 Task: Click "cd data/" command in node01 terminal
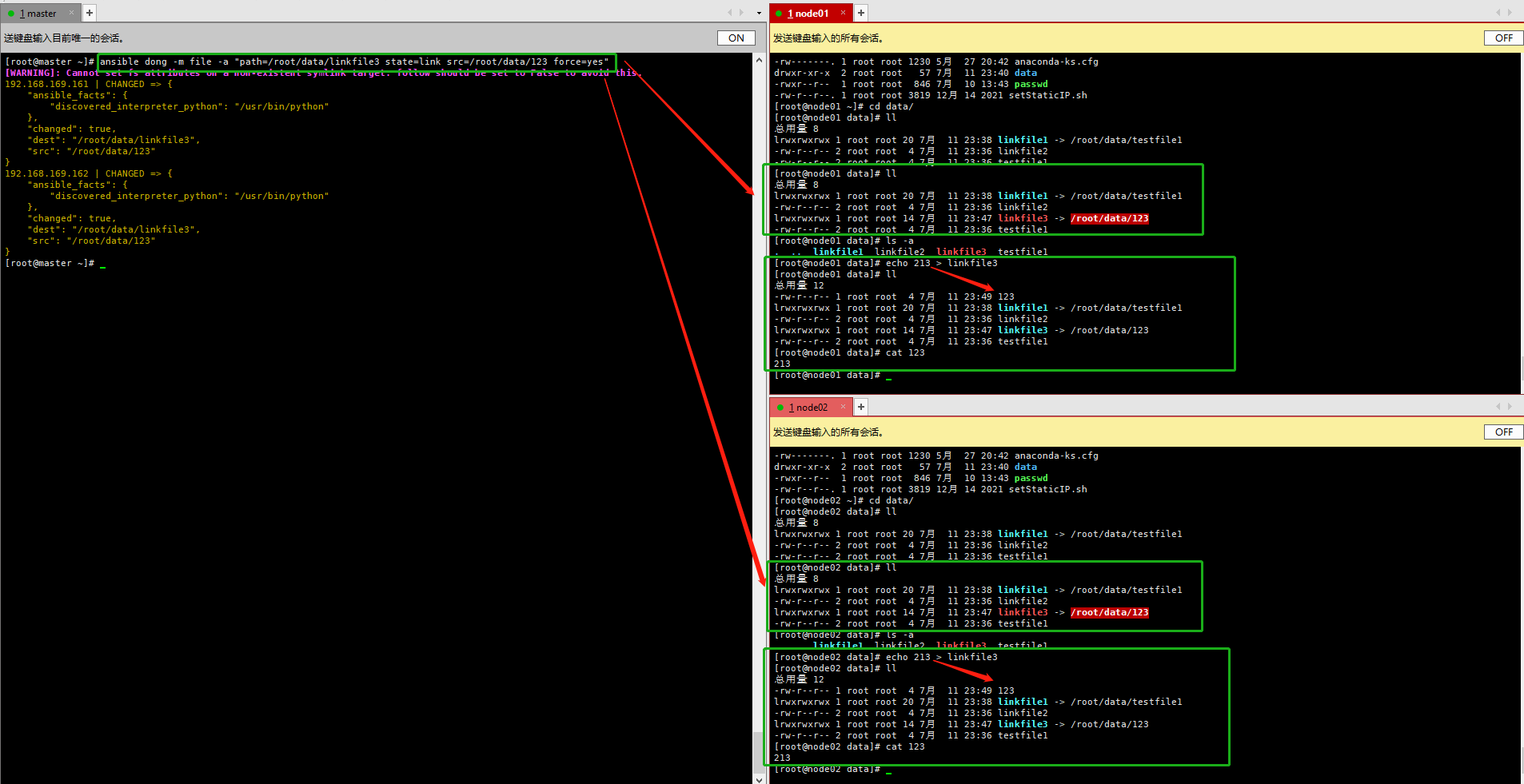(x=891, y=106)
